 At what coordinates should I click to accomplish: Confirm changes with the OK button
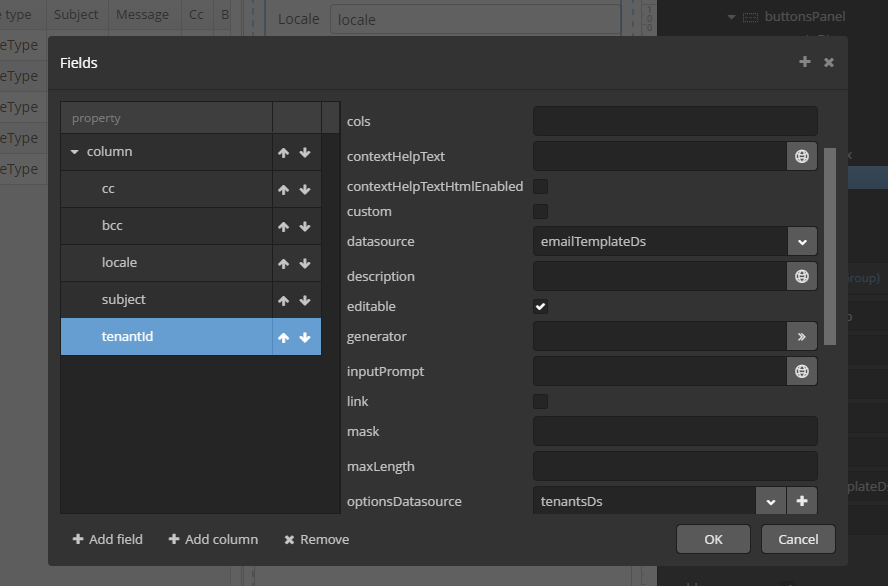point(713,538)
